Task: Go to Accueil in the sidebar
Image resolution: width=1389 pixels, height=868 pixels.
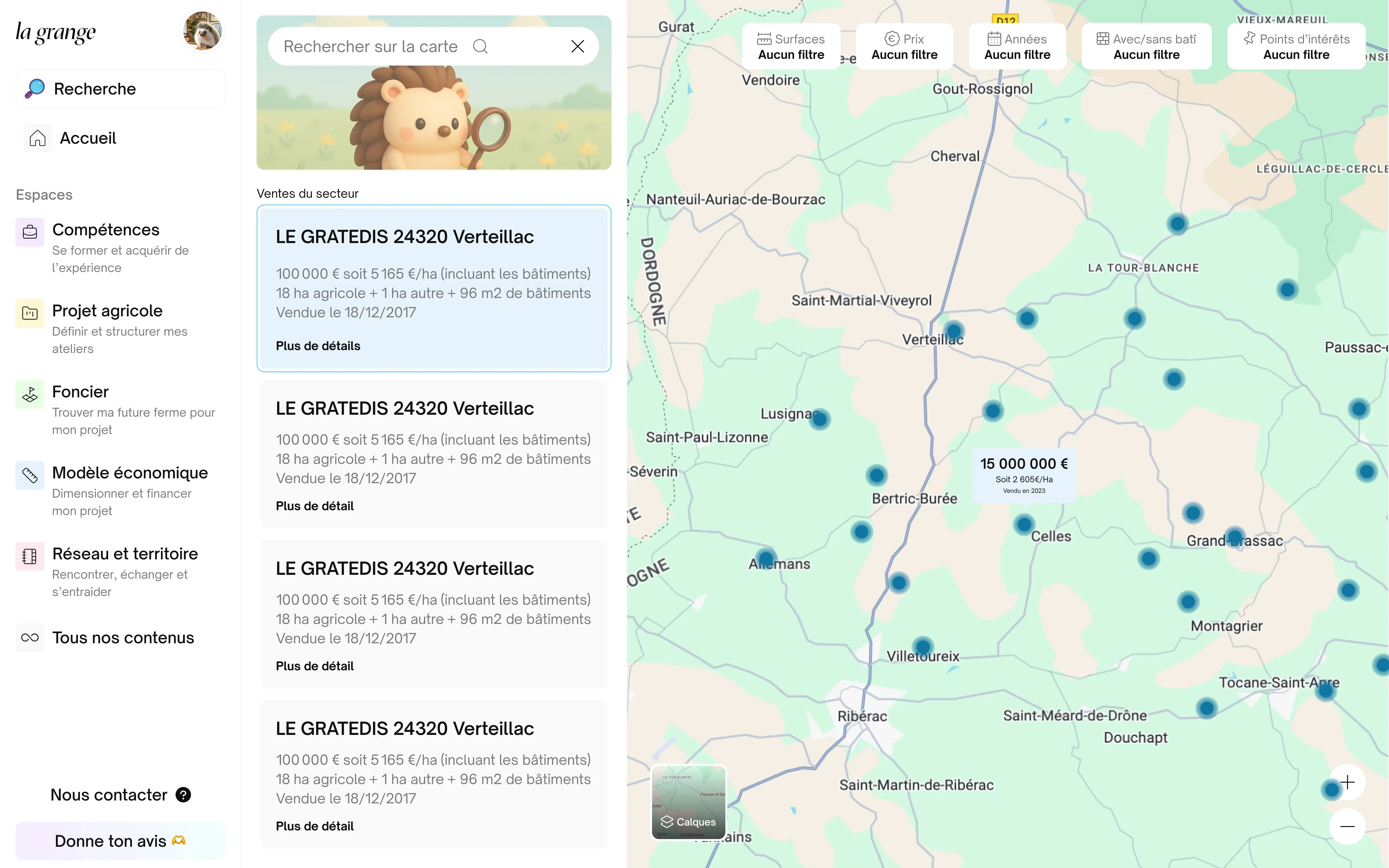Action: pos(88,138)
